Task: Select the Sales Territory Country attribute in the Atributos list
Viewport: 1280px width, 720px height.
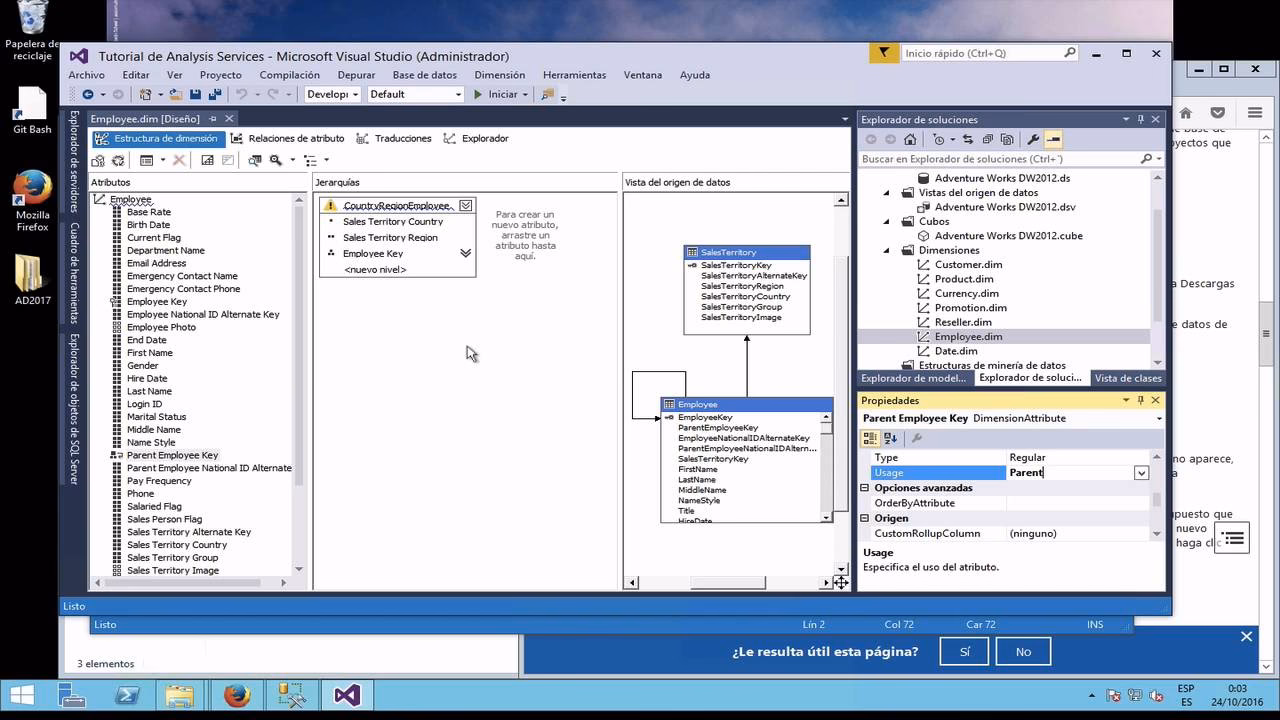Action: [x=177, y=545]
